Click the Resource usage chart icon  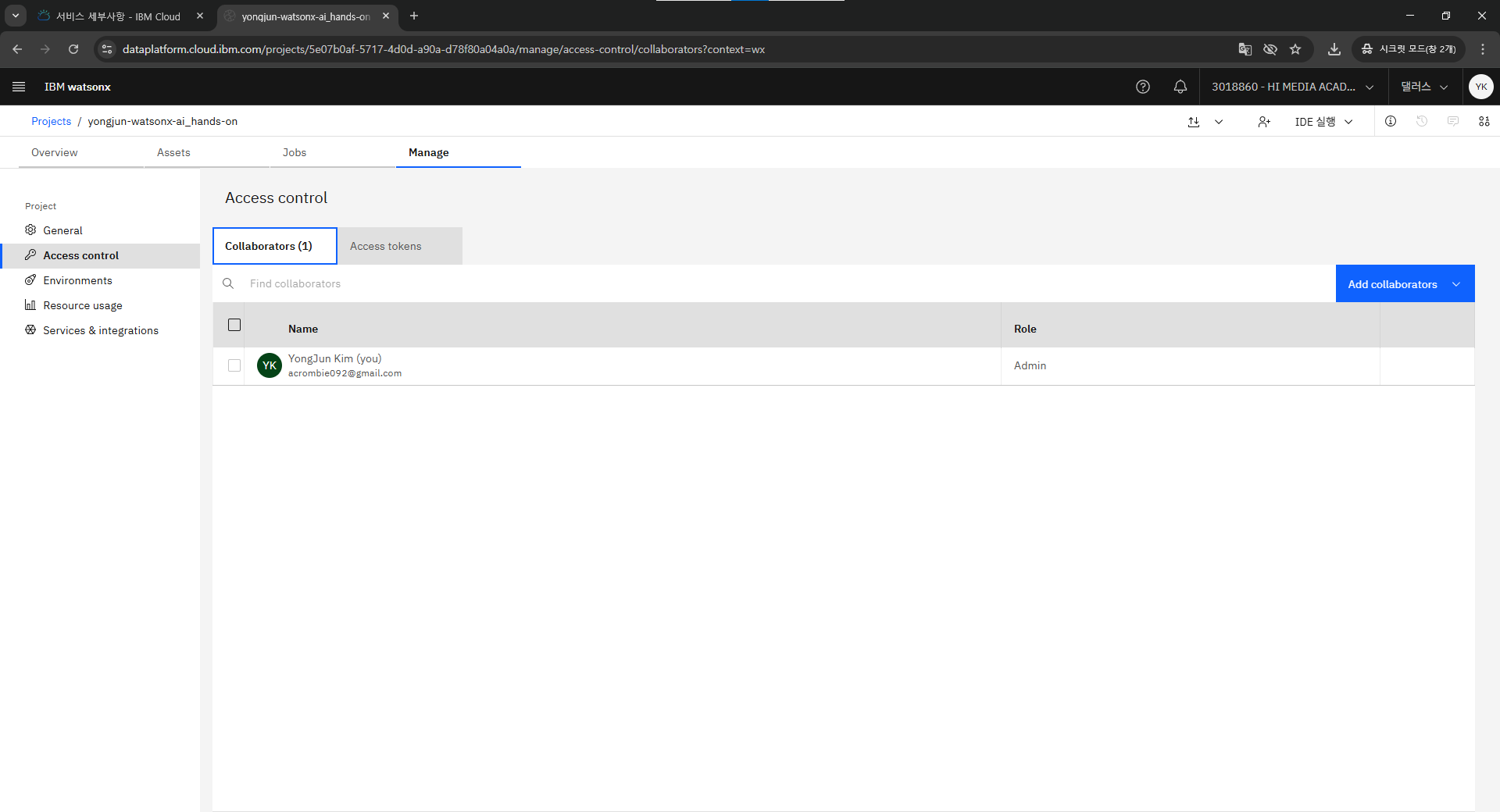[30, 304]
